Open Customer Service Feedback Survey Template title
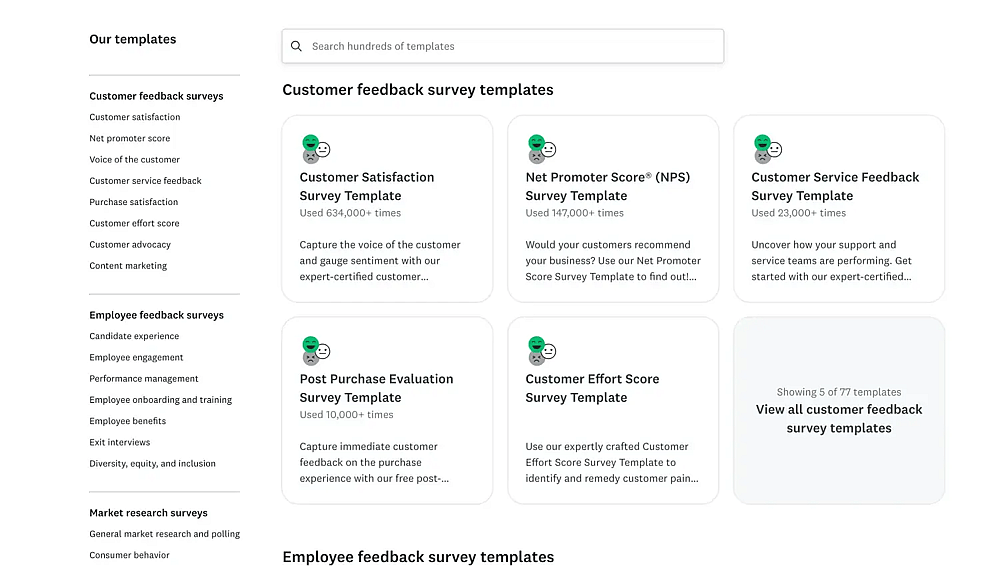This screenshot has height=566, width=1000. (x=835, y=186)
